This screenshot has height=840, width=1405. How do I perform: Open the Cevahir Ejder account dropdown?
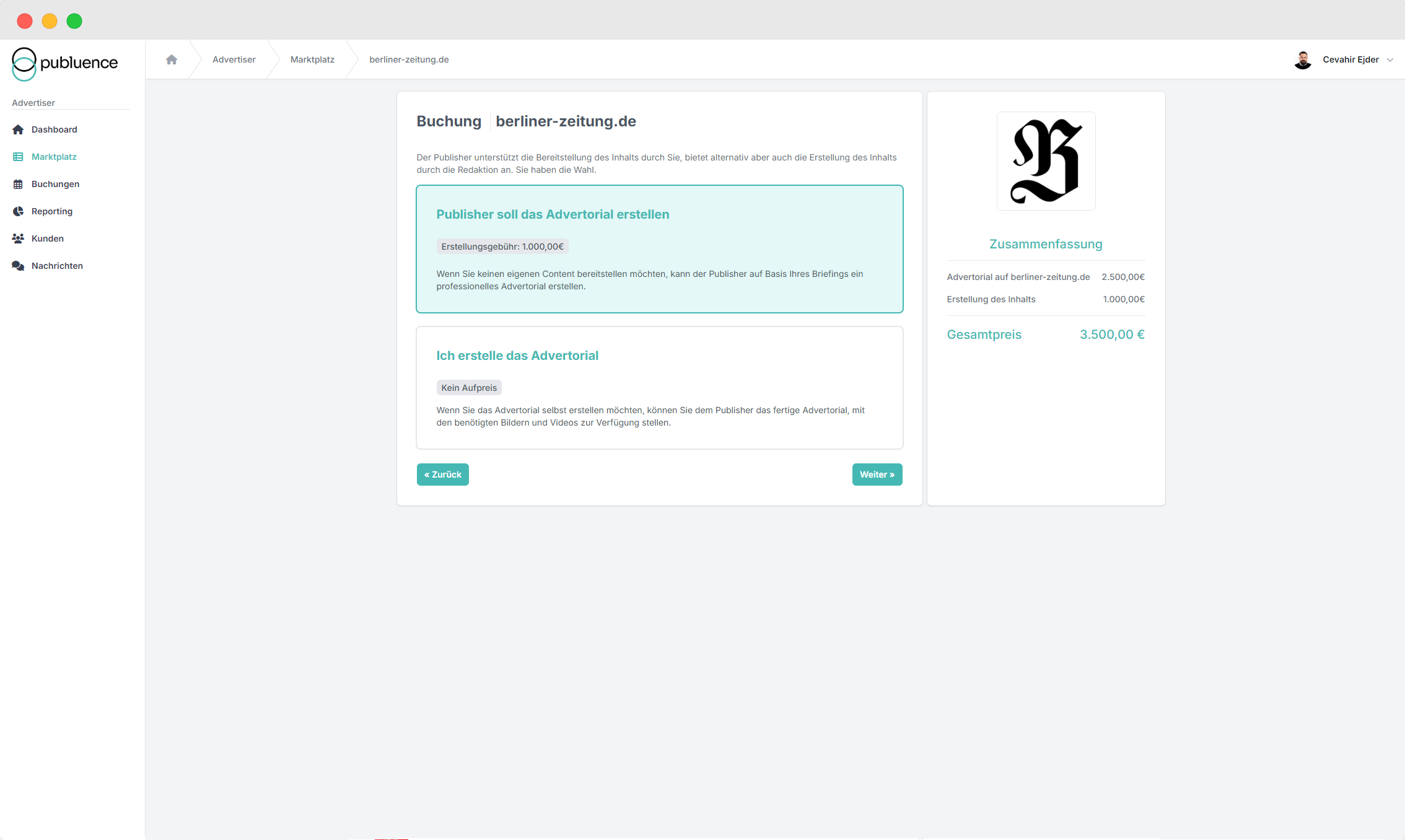pos(1350,59)
